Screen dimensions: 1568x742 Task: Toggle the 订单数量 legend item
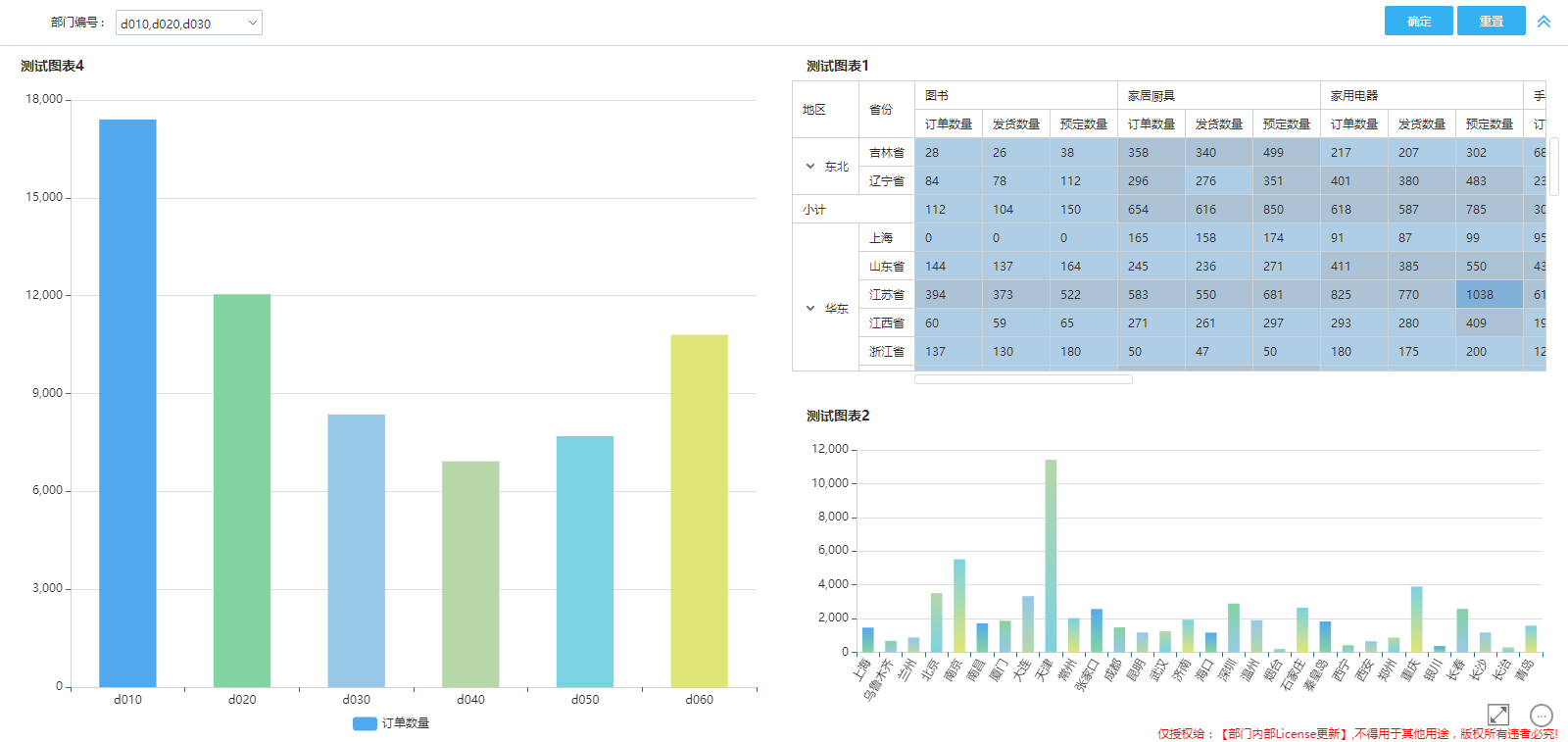pyautogui.click(x=391, y=723)
